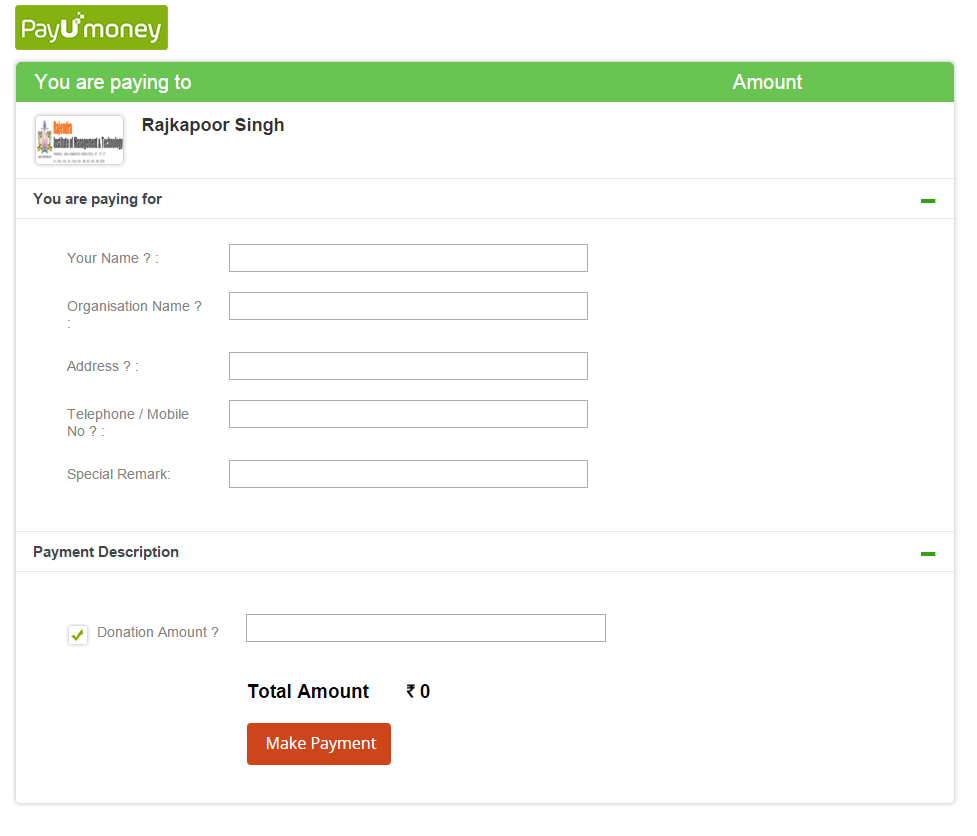Click the Donation Amount entry box
This screenshot has width=977, height=836.
[x=425, y=627]
